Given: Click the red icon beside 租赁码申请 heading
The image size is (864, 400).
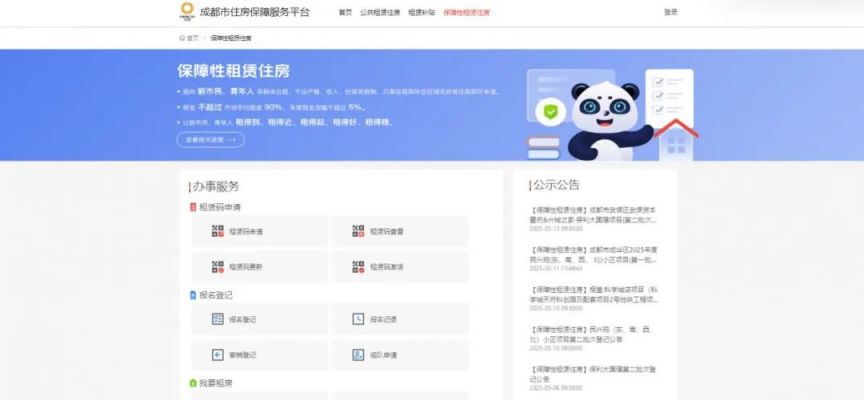Looking at the screenshot, I should click(x=193, y=207).
